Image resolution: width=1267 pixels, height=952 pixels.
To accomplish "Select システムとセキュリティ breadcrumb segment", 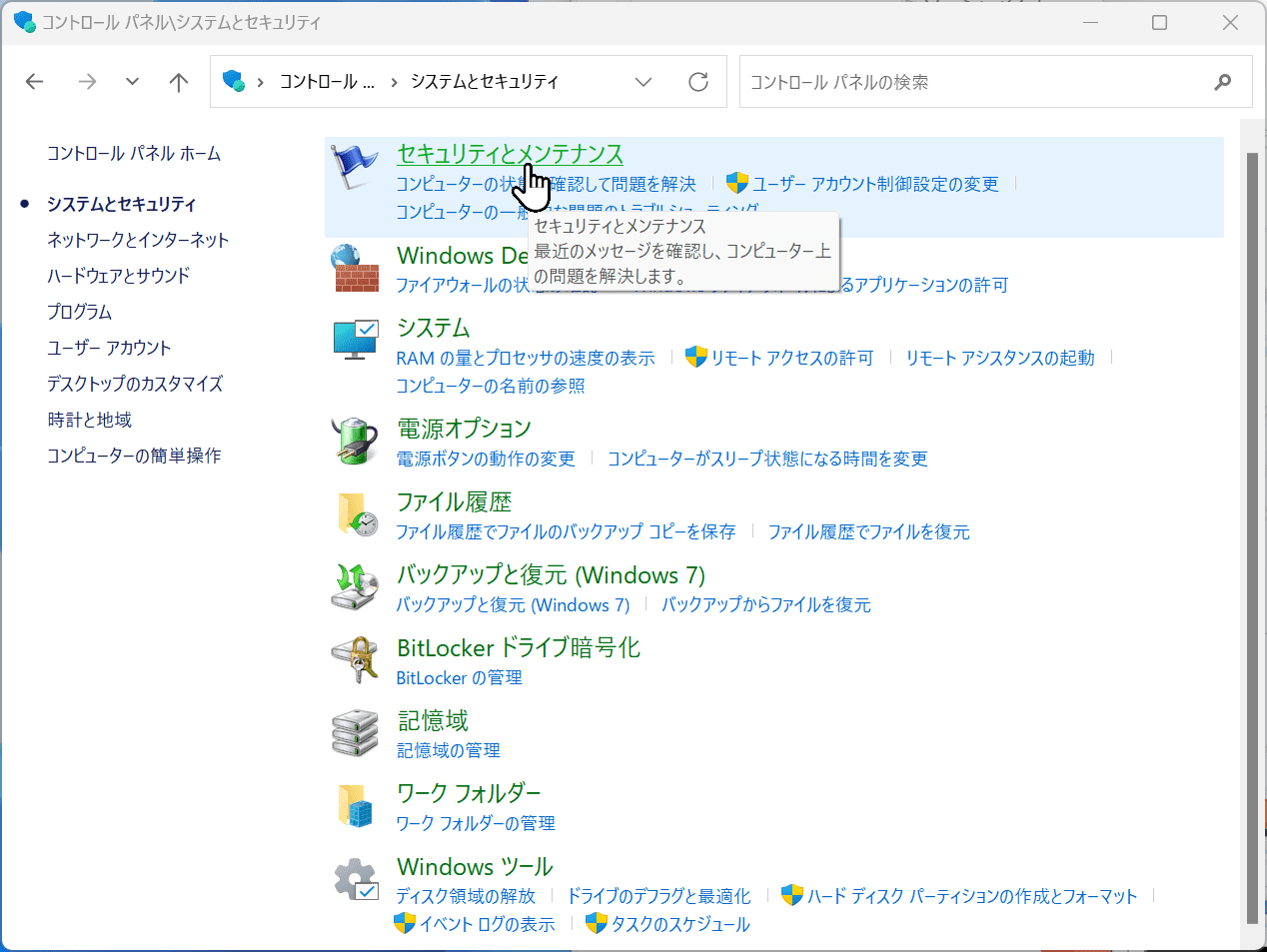I will tap(485, 82).
